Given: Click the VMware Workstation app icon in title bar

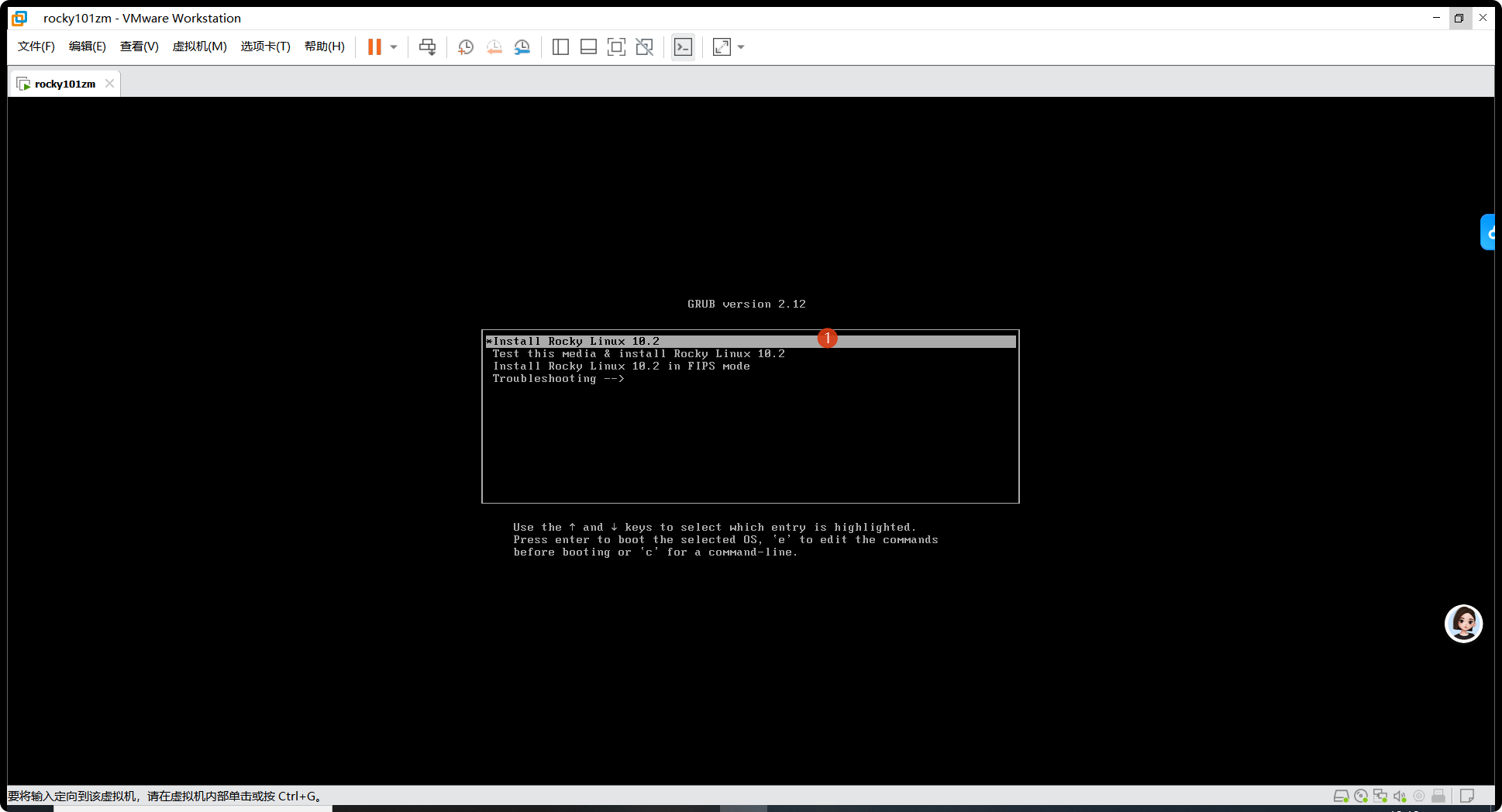Looking at the screenshot, I should click(19, 18).
